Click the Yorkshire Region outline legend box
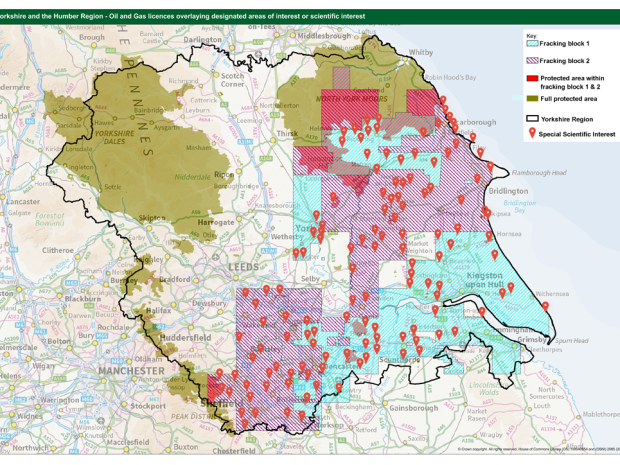This screenshot has height=465, width=620. click(x=532, y=119)
